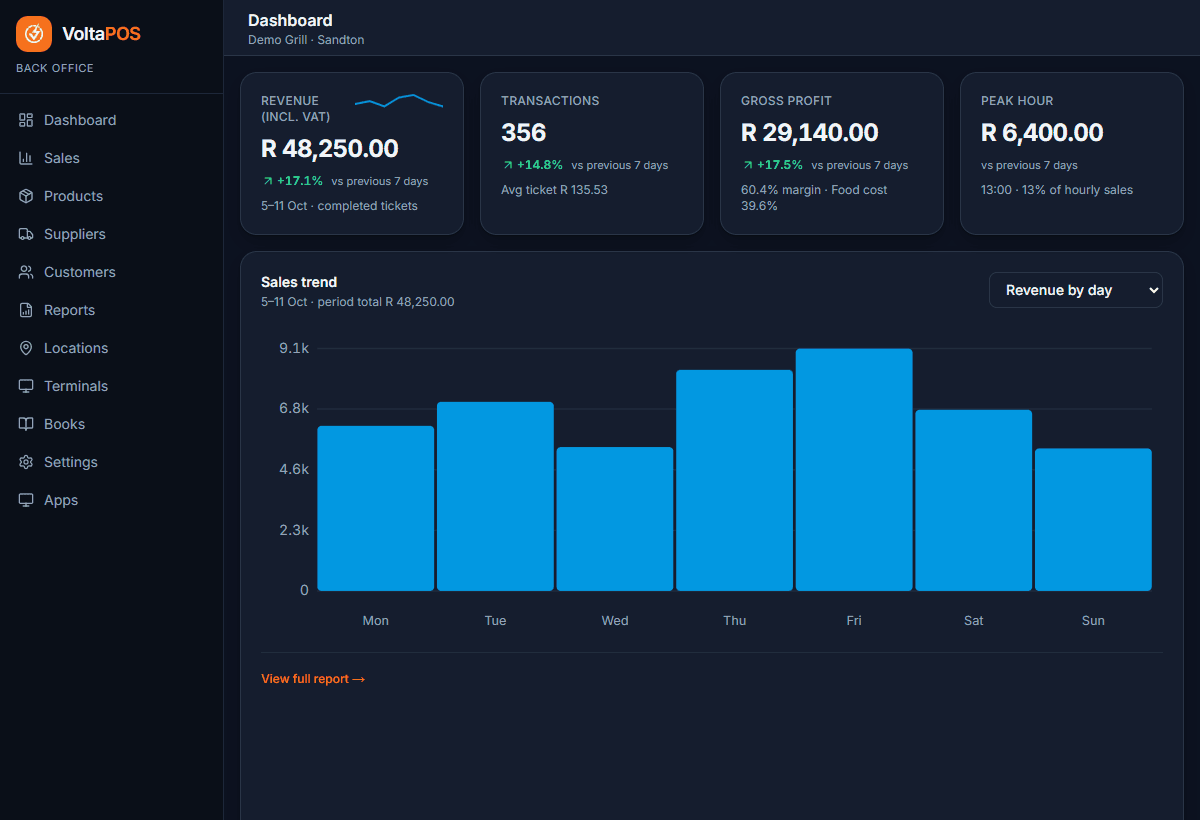Click the Dashboard page heading
This screenshot has height=820, width=1200.
pyautogui.click(x=290, y=20)
